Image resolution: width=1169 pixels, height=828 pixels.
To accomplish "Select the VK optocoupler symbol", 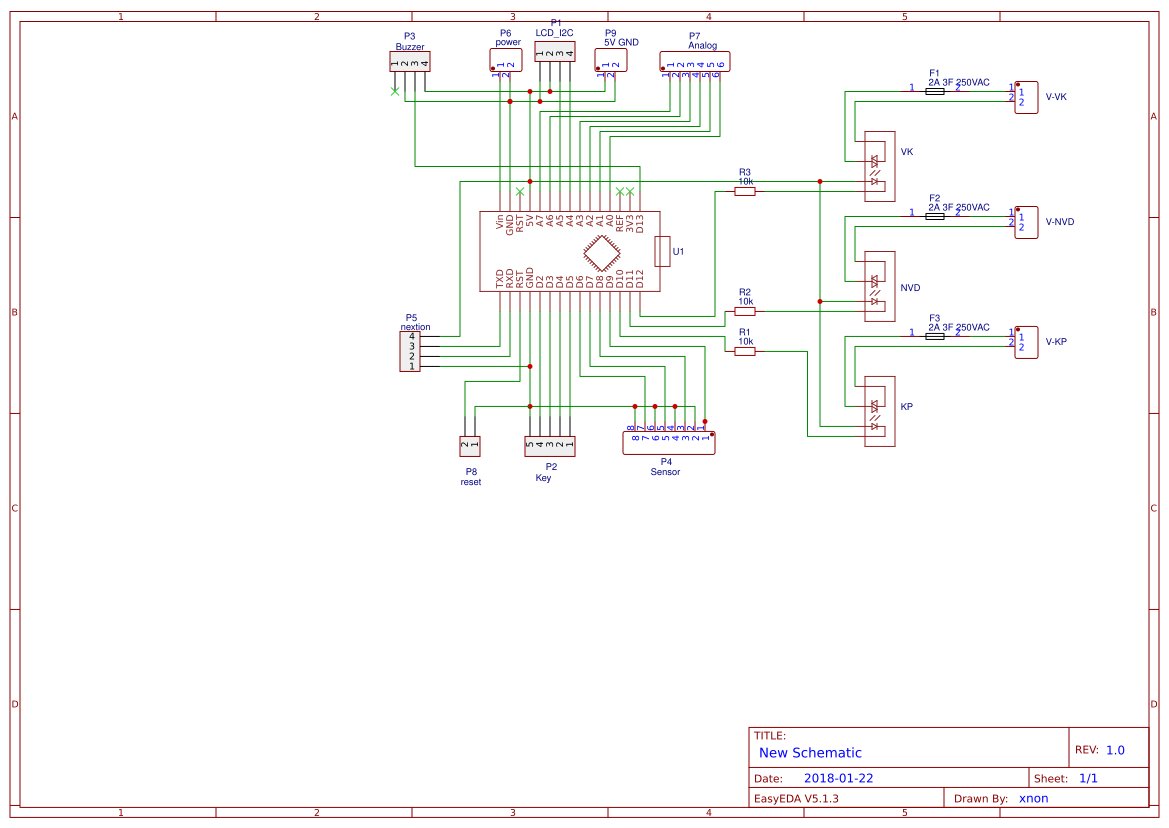I will tap(878, 165).
